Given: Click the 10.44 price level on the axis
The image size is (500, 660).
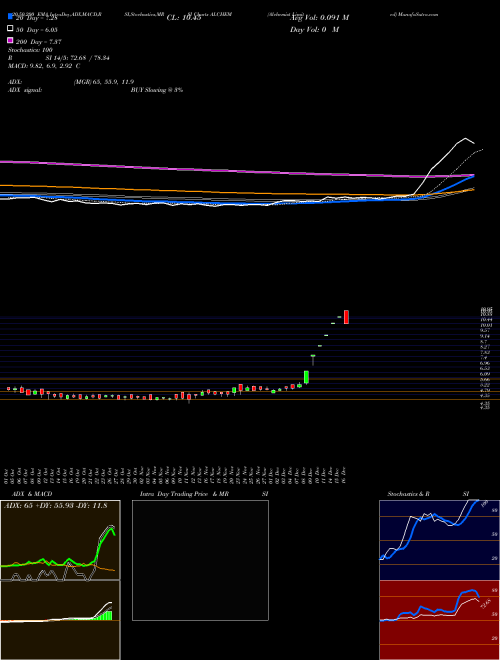Looking at the screenshot, I should pos(486,320).
